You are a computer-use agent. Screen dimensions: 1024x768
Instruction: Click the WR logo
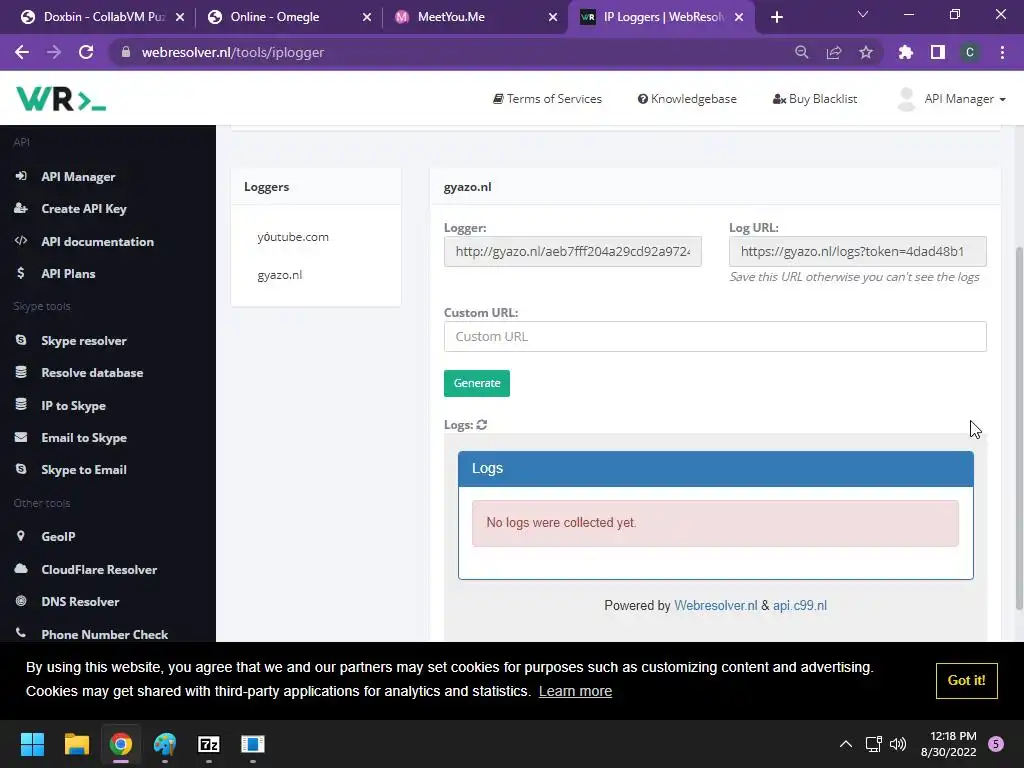pyautogui.click(x=61, y=99)
